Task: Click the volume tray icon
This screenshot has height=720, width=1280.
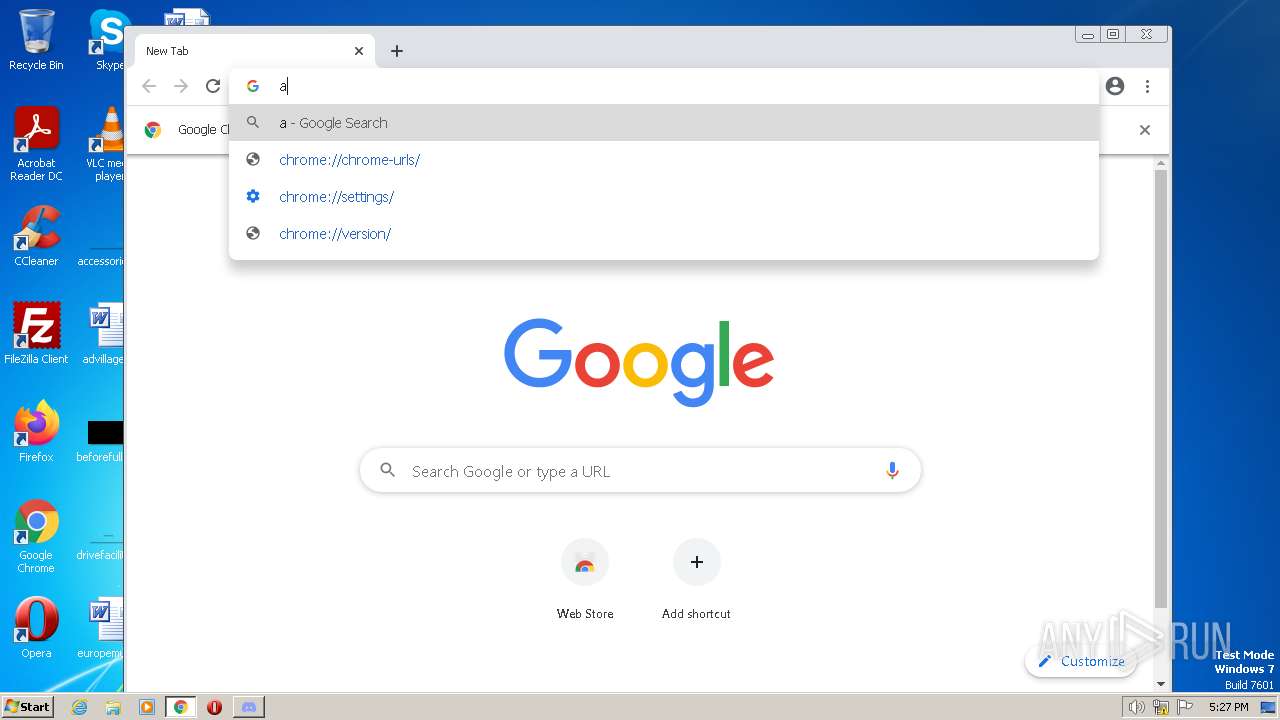Action: [x=1136, y=707]
